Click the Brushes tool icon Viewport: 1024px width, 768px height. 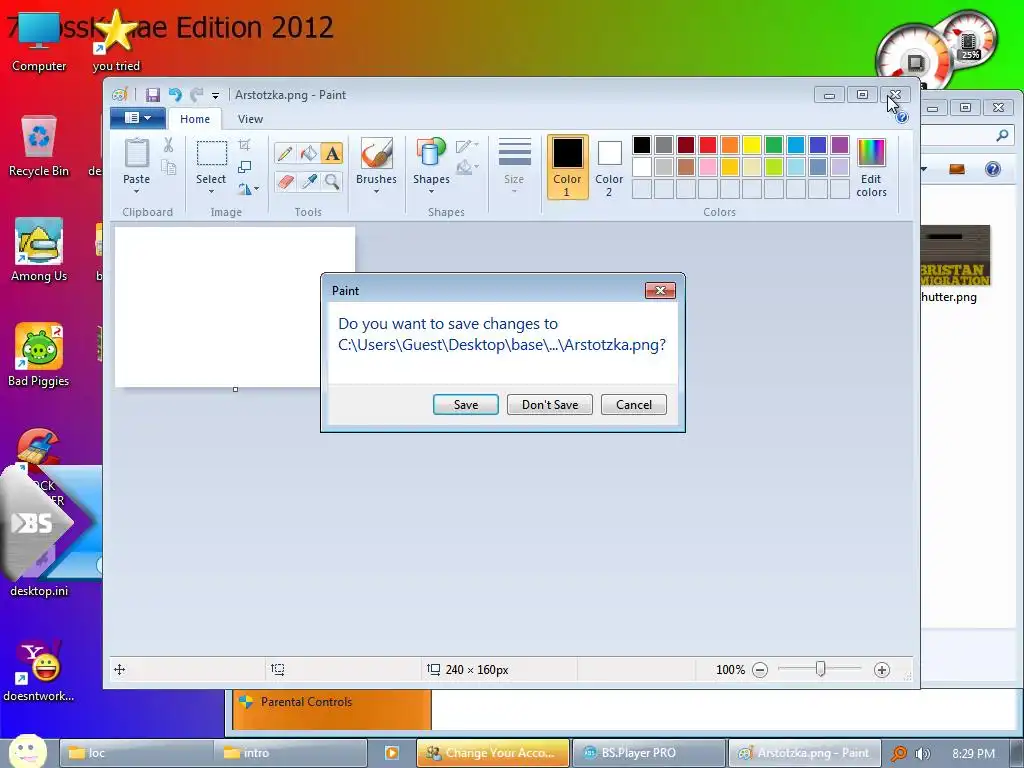[x=376, y=153]
